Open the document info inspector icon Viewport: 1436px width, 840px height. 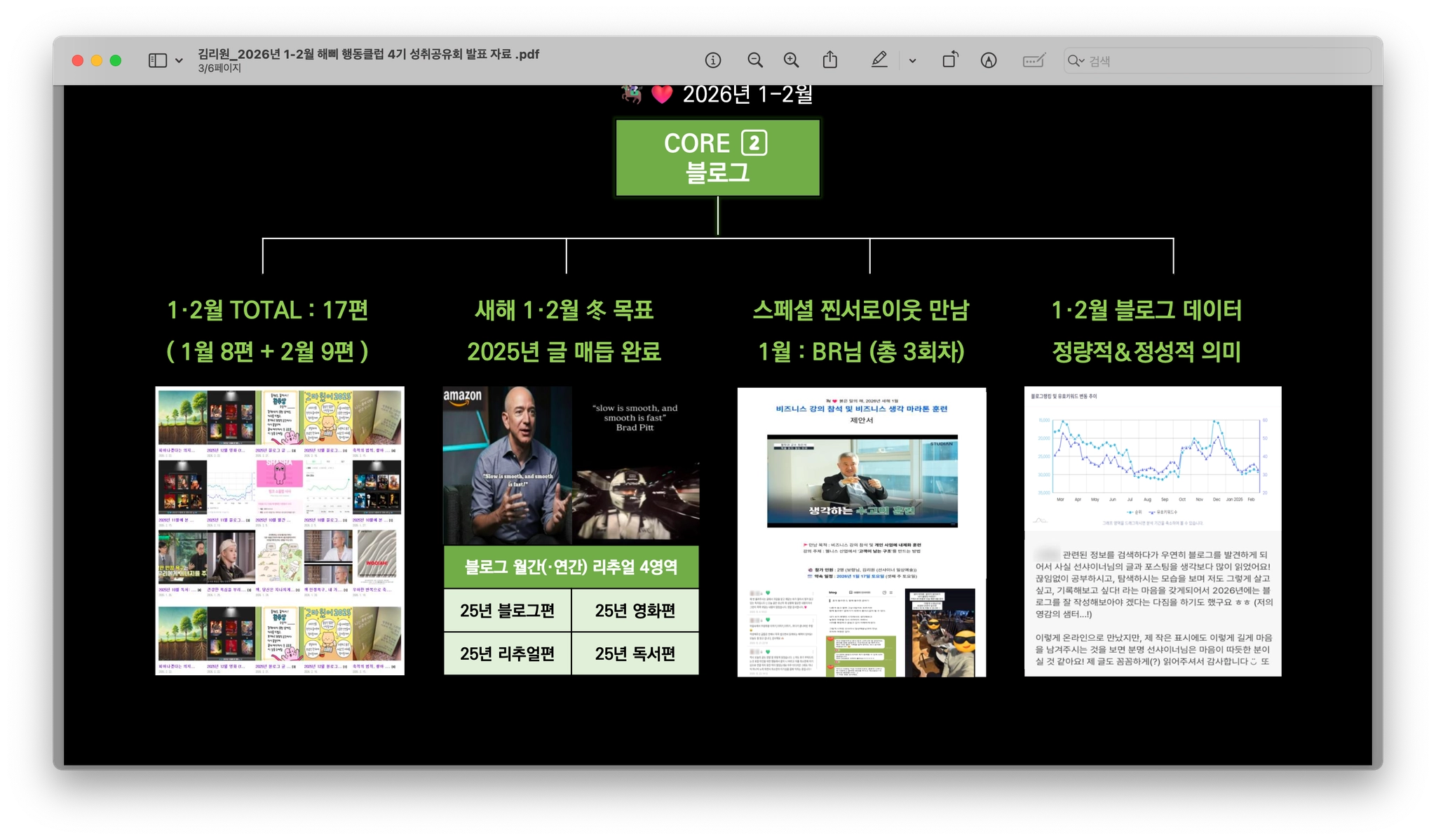point(713,60)
